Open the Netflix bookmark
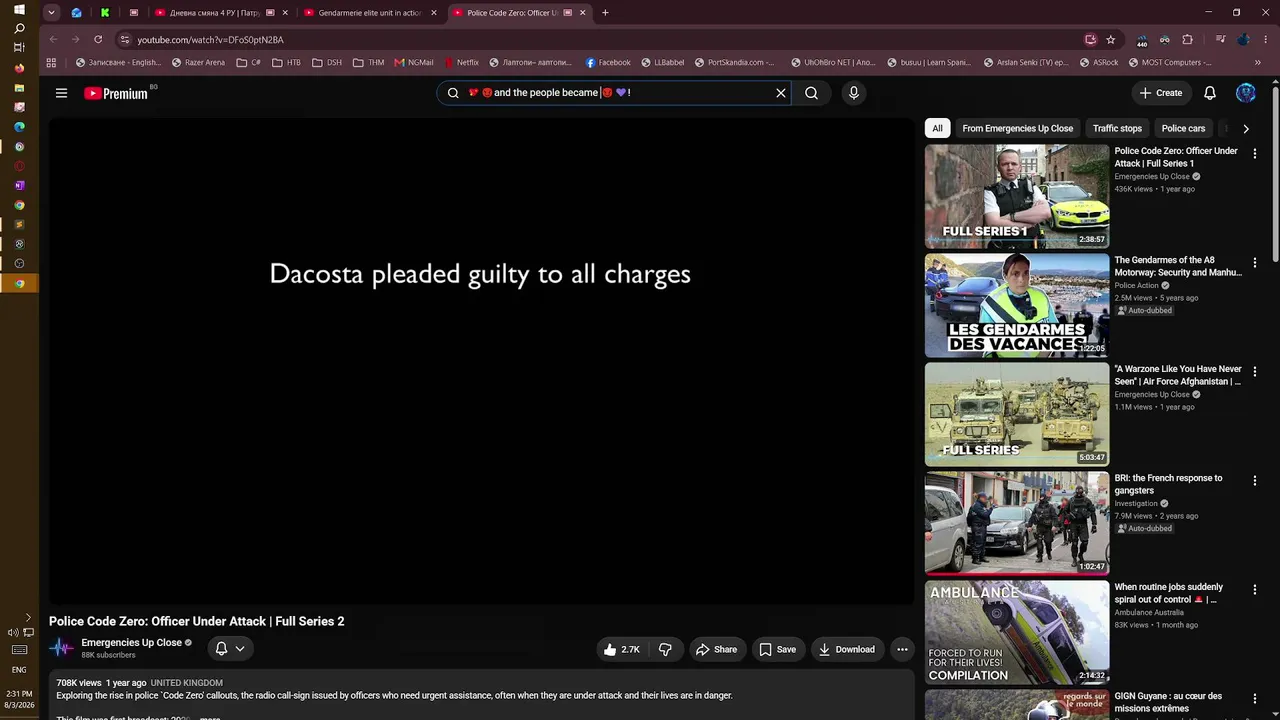1280x720 pixels. (461, 62)
